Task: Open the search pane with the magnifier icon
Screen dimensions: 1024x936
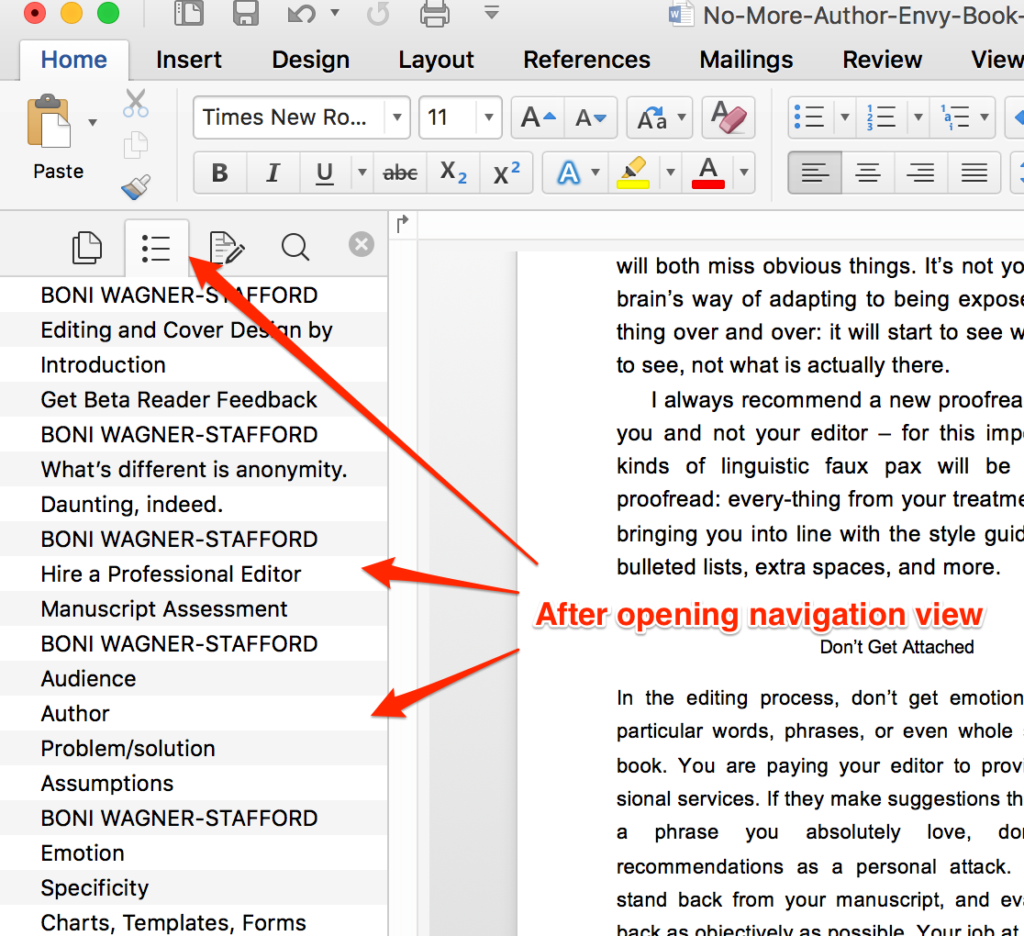Action: coord(294,247)
